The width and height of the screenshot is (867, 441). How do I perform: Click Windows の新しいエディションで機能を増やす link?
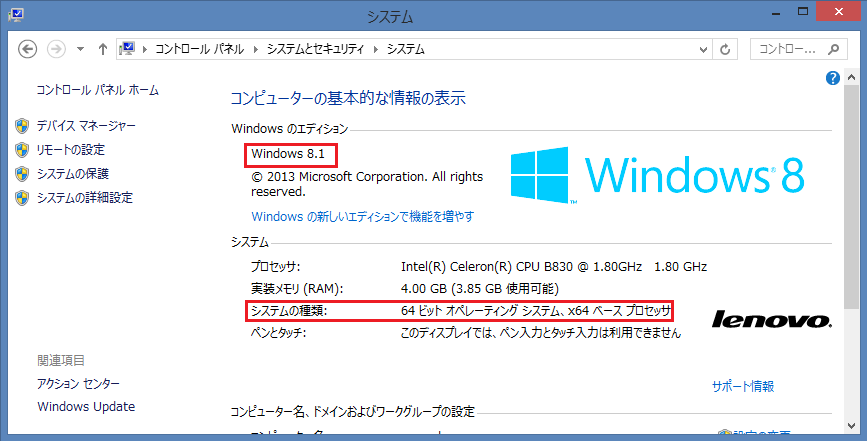tap(363, 217)
